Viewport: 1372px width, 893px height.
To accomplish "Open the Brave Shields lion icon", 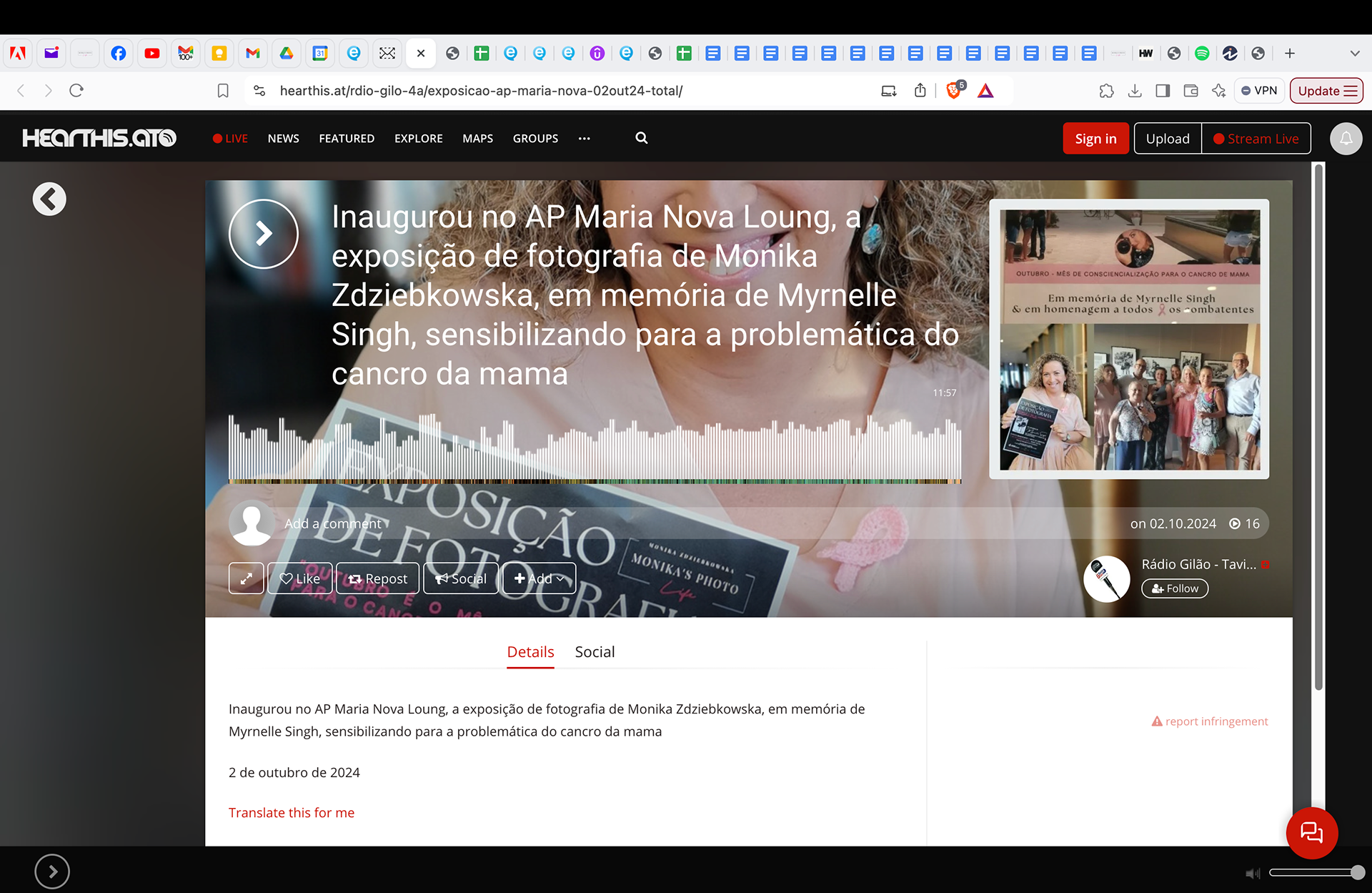I will pos(954,91).
